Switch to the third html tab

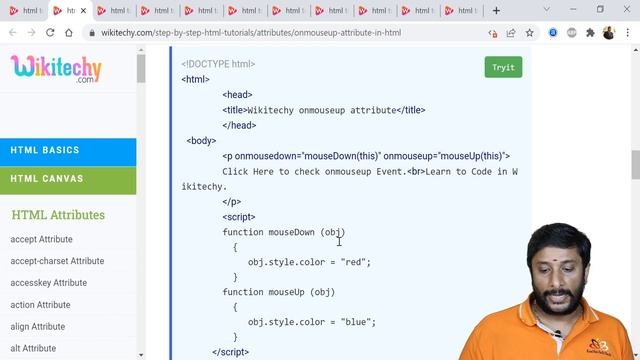click(x=114, y=11)
